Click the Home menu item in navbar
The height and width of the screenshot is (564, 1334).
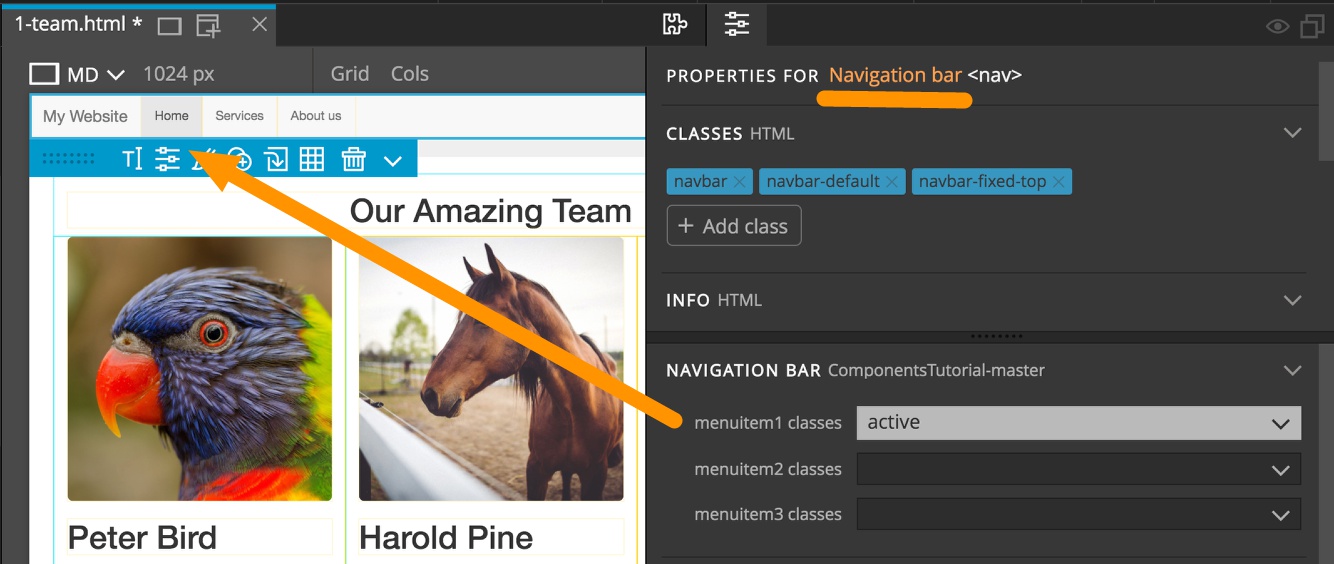pyautogui.click(x=172, y=116)
